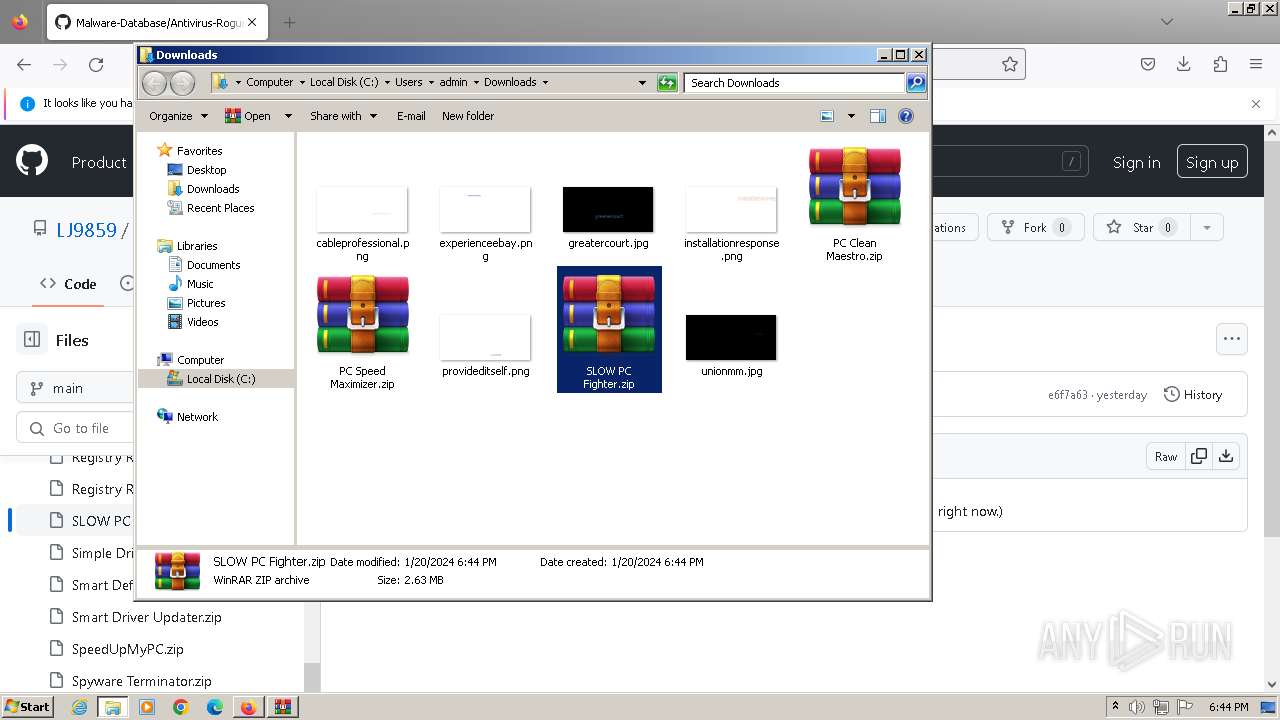Open Spyware Terminator.zip in file tree
Image resolution: width=1280 pixels, height=720 pixels.
point(141,681)
